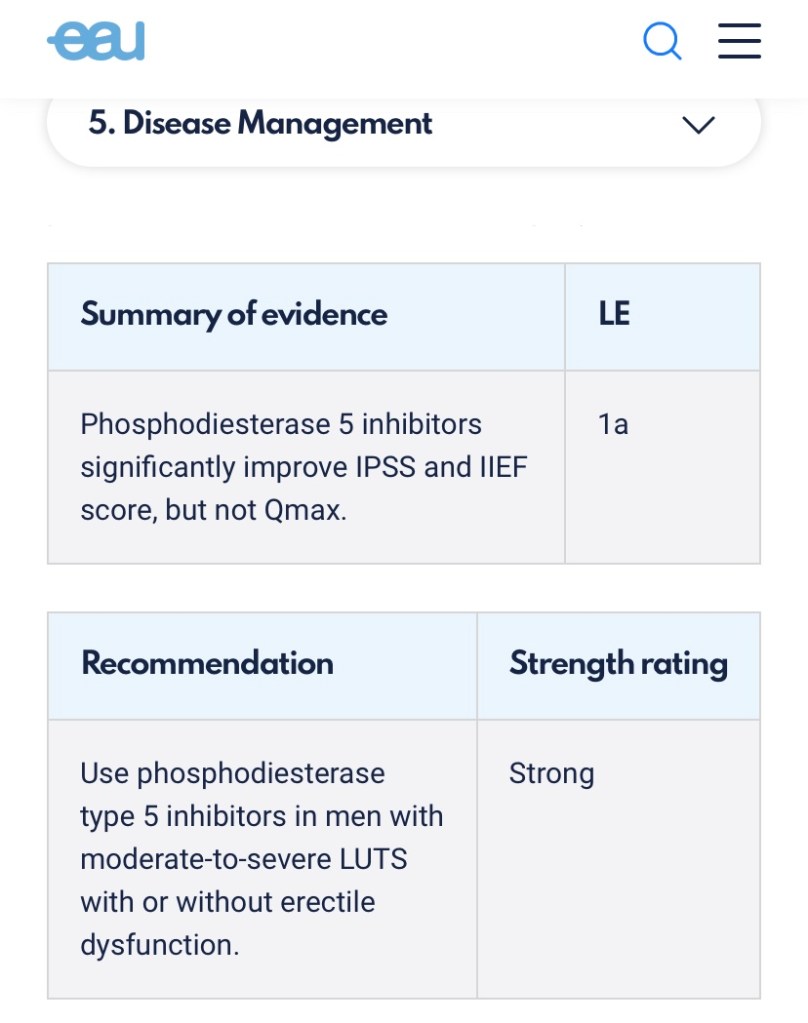808x1023 pixels.
Task: Select the "1a" evidence level cell
Action: tap(613, 424)
